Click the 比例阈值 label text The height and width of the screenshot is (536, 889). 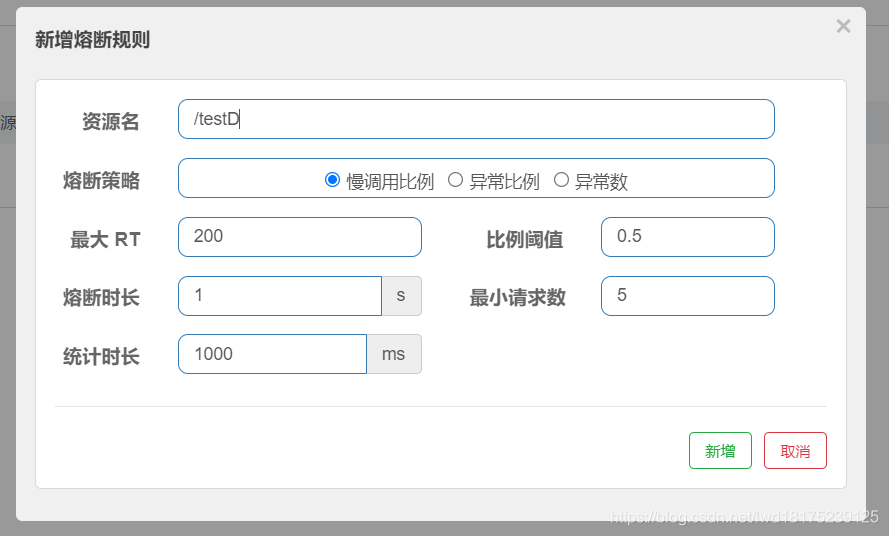tap(524, 239)
